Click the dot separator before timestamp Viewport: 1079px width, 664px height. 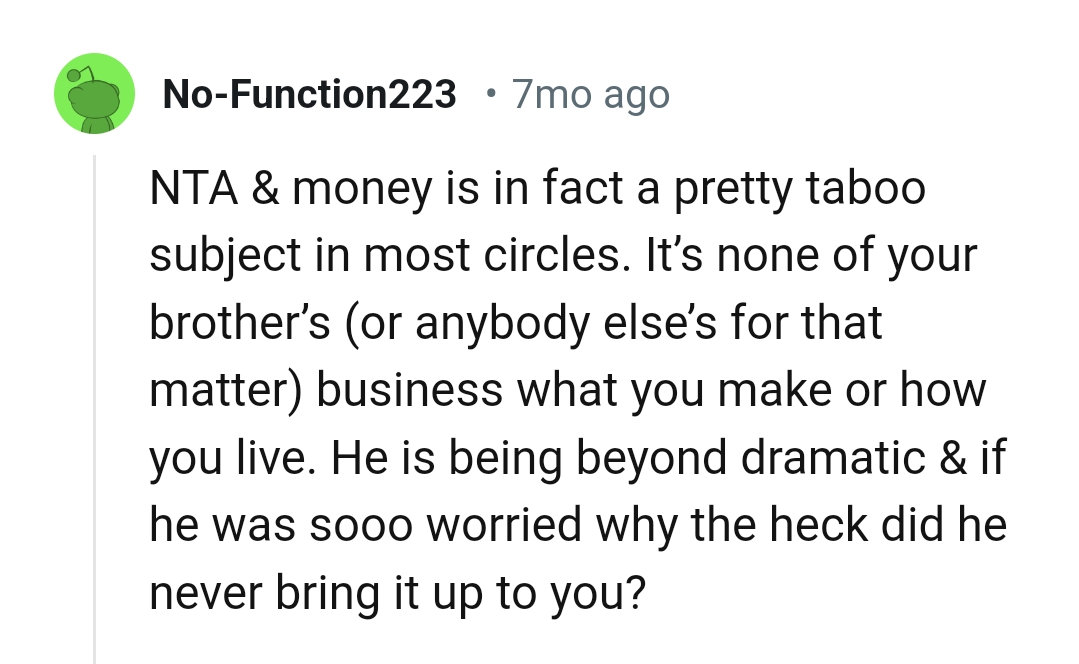[x=489, y=95]
